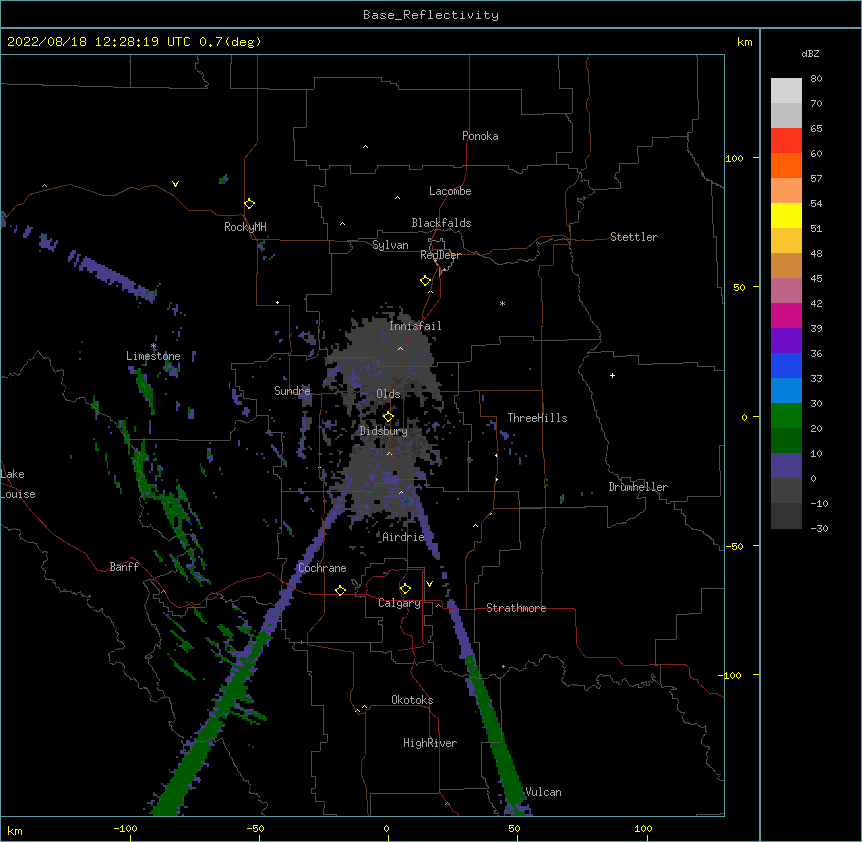Click the Sylvan label on the map

point(390,245)
